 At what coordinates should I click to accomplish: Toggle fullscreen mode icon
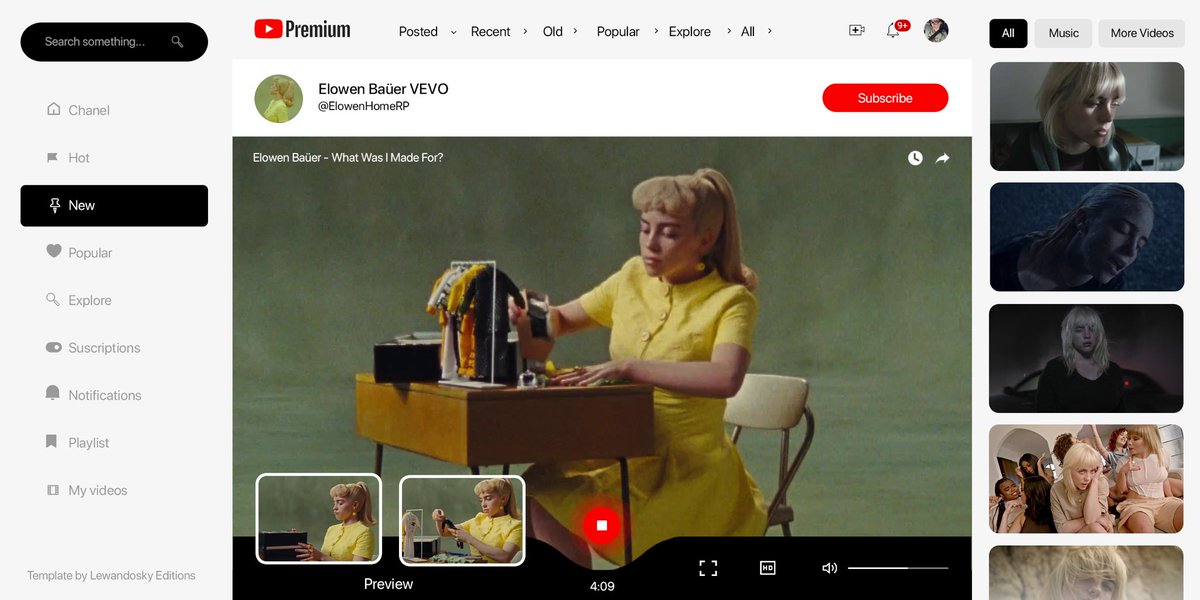[x=708, y=568]
